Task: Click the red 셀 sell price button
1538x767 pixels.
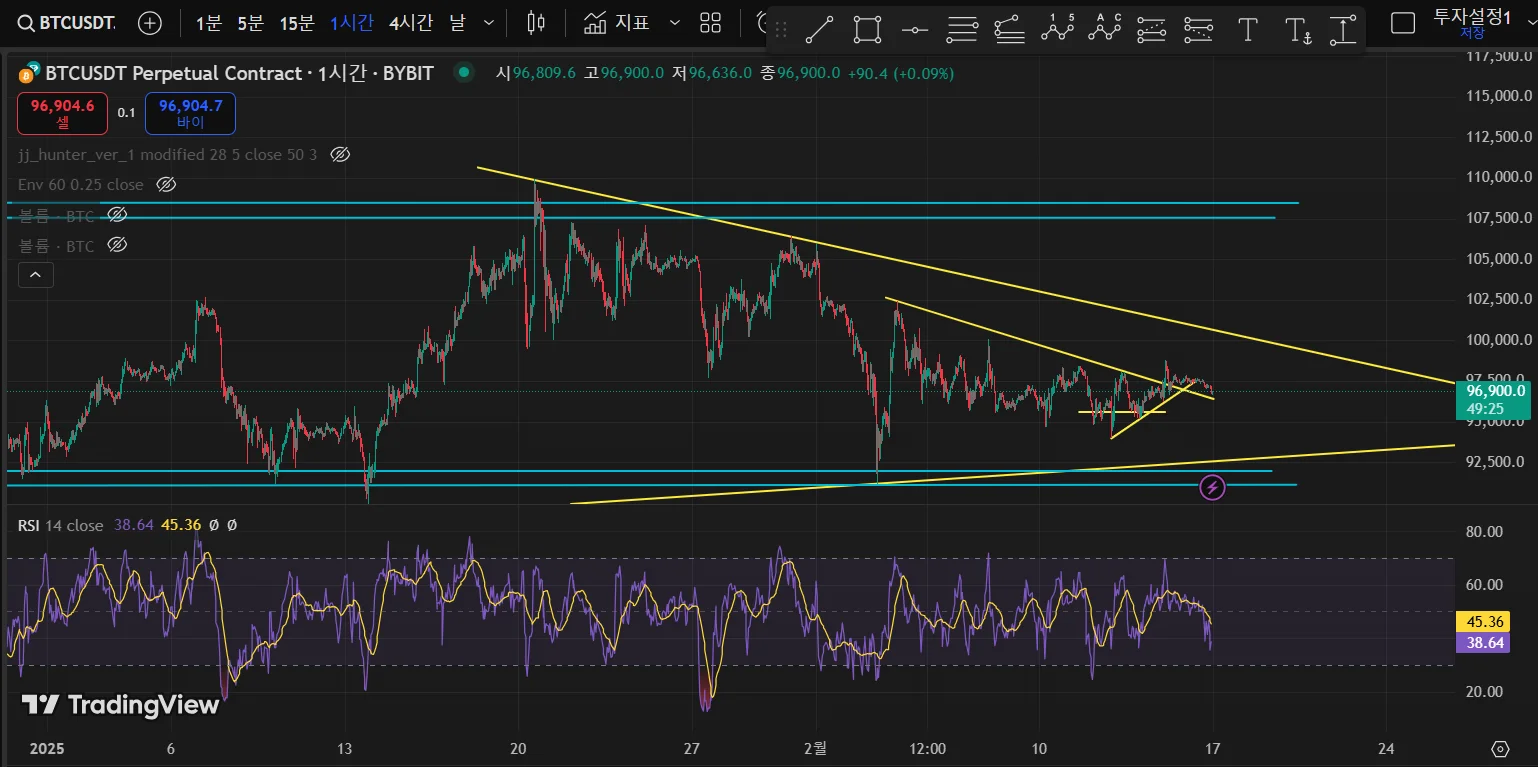Action: (62, 113)
